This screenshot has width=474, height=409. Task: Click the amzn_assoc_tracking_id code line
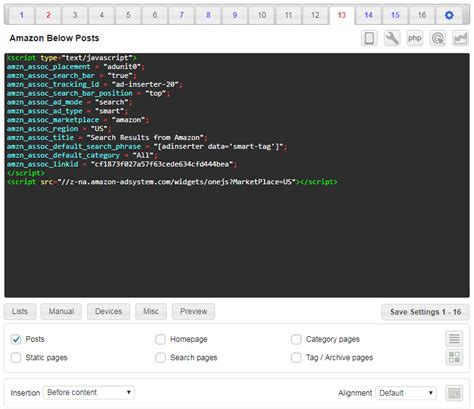[x=94, y=84]
